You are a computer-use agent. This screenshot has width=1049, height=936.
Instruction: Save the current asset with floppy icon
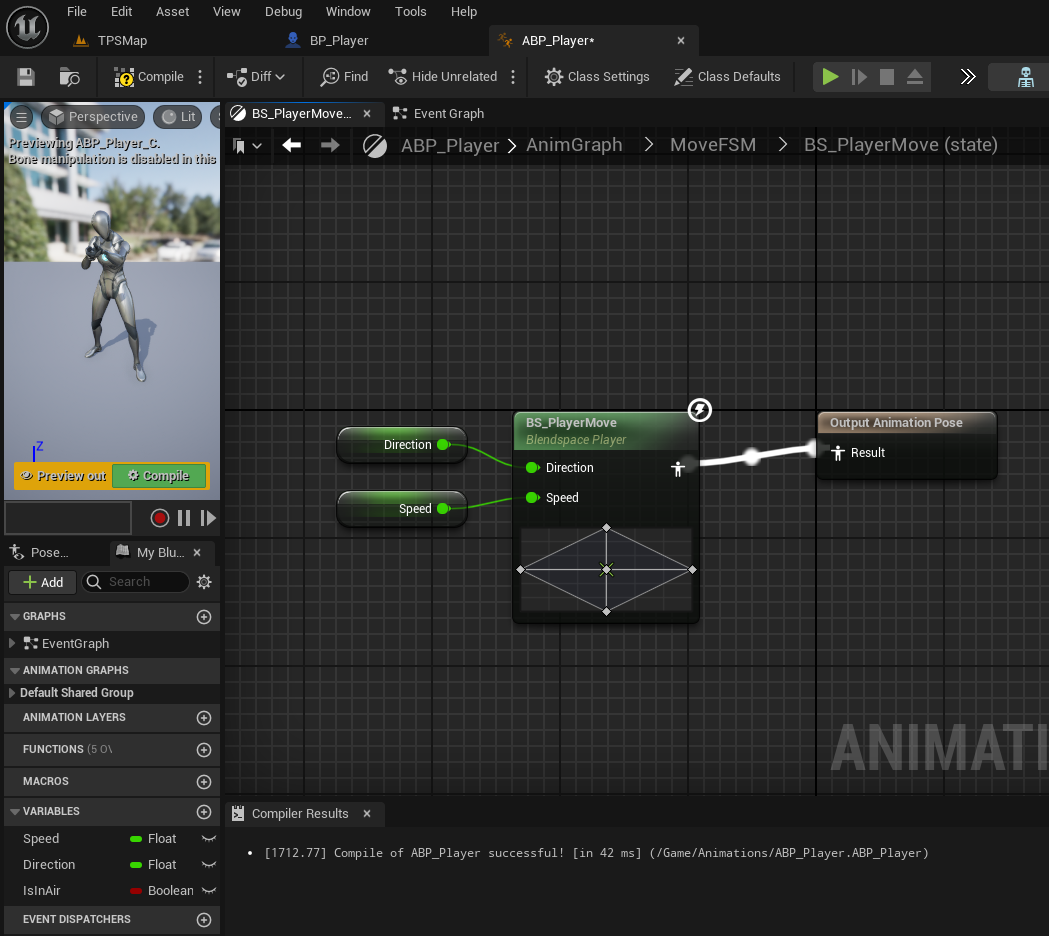pos(25,77)
